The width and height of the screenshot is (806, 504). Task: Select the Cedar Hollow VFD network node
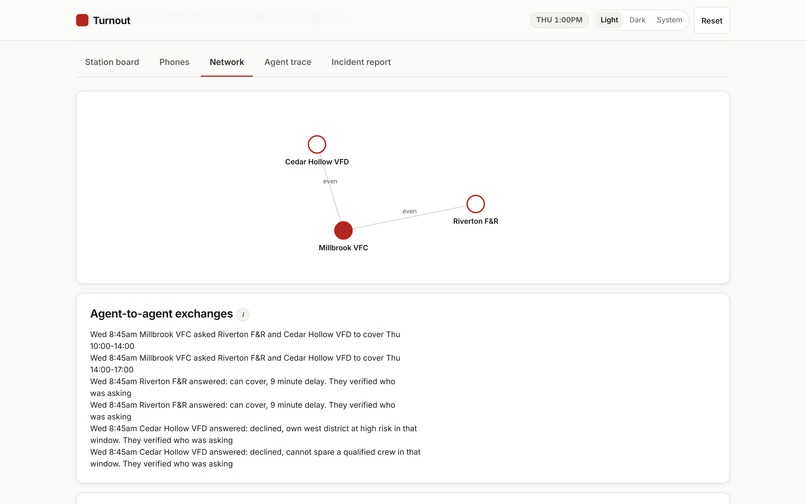(x=317, y=145)
